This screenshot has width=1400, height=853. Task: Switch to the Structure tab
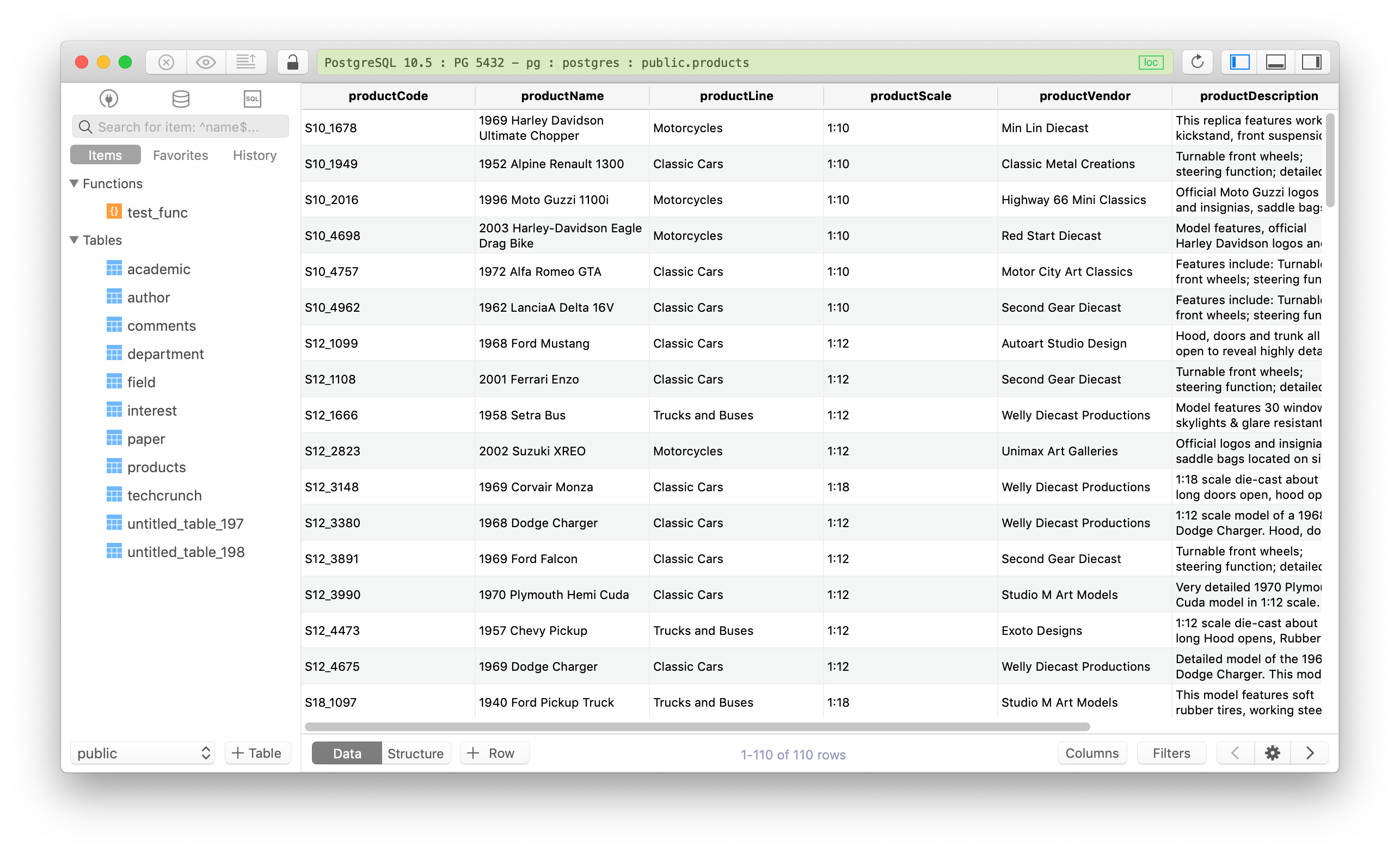(x=415, y=753)
